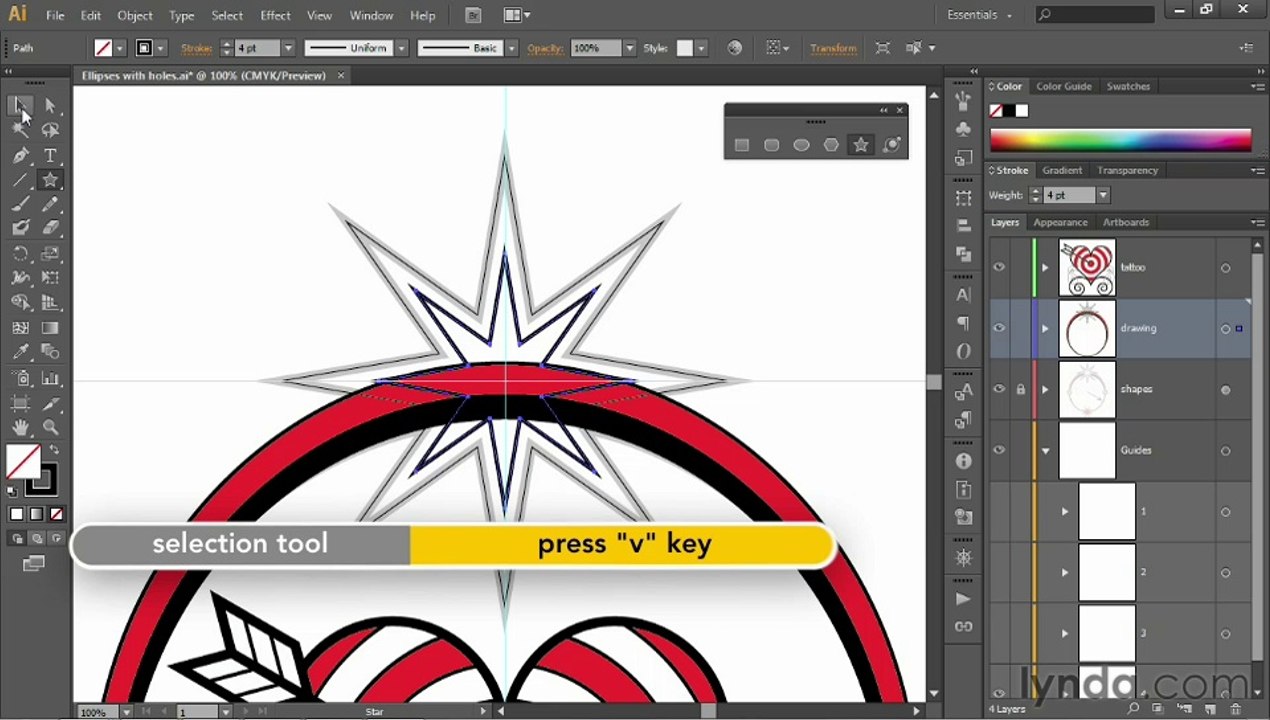1270x720 pixels.
Task: Select the Scale tool
Action: coord(50,254)
